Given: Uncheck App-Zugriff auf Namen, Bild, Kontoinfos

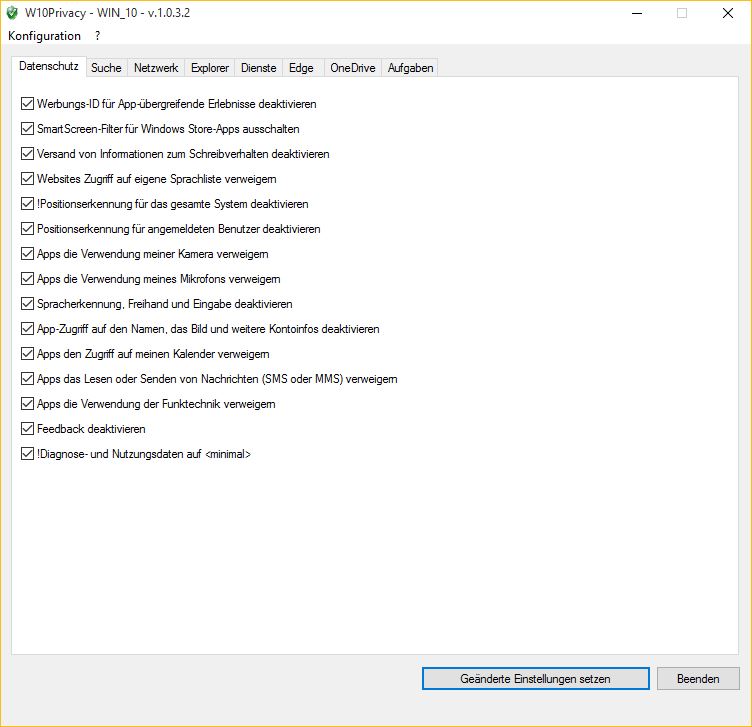Looking at the screenshot, I should pyautogui.click(x=27, y=328).
